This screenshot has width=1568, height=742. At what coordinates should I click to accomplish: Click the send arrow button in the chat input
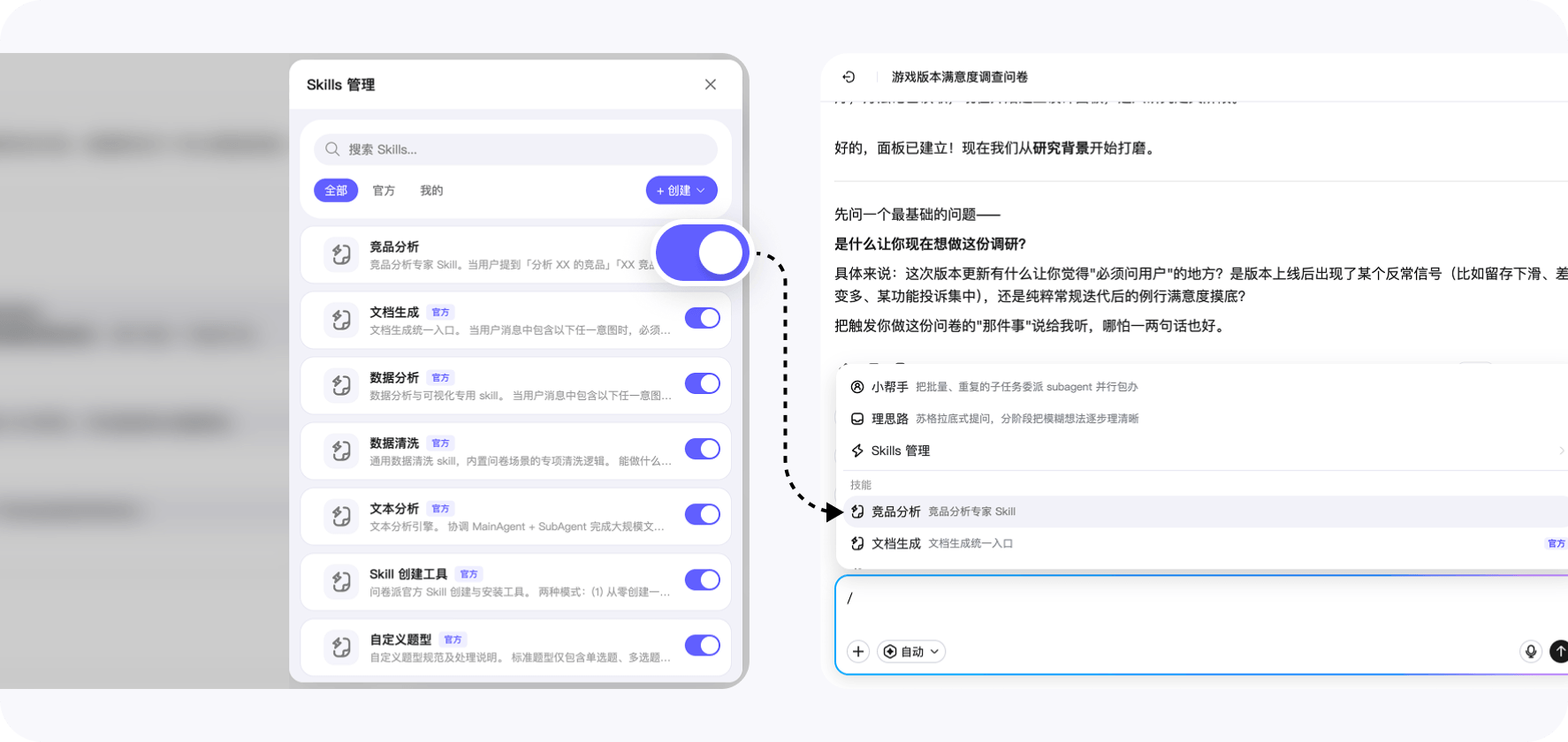click(x=1559, y=651)
